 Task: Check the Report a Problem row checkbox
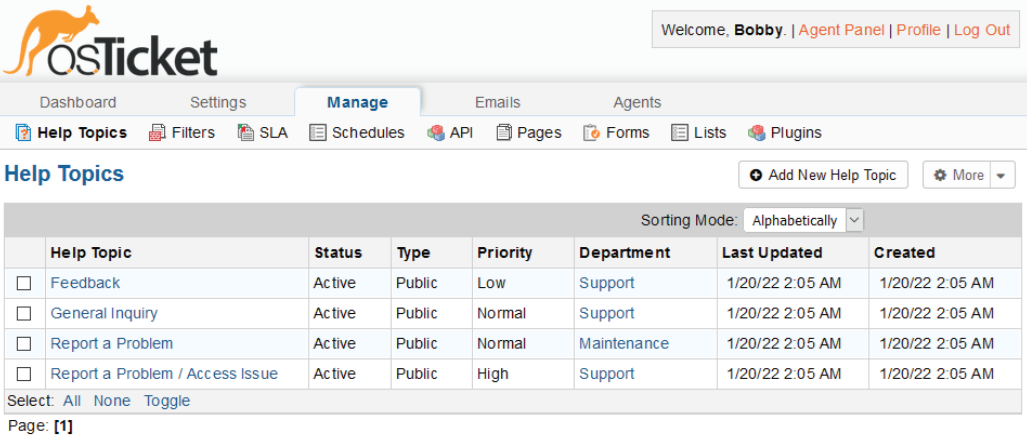24,343
